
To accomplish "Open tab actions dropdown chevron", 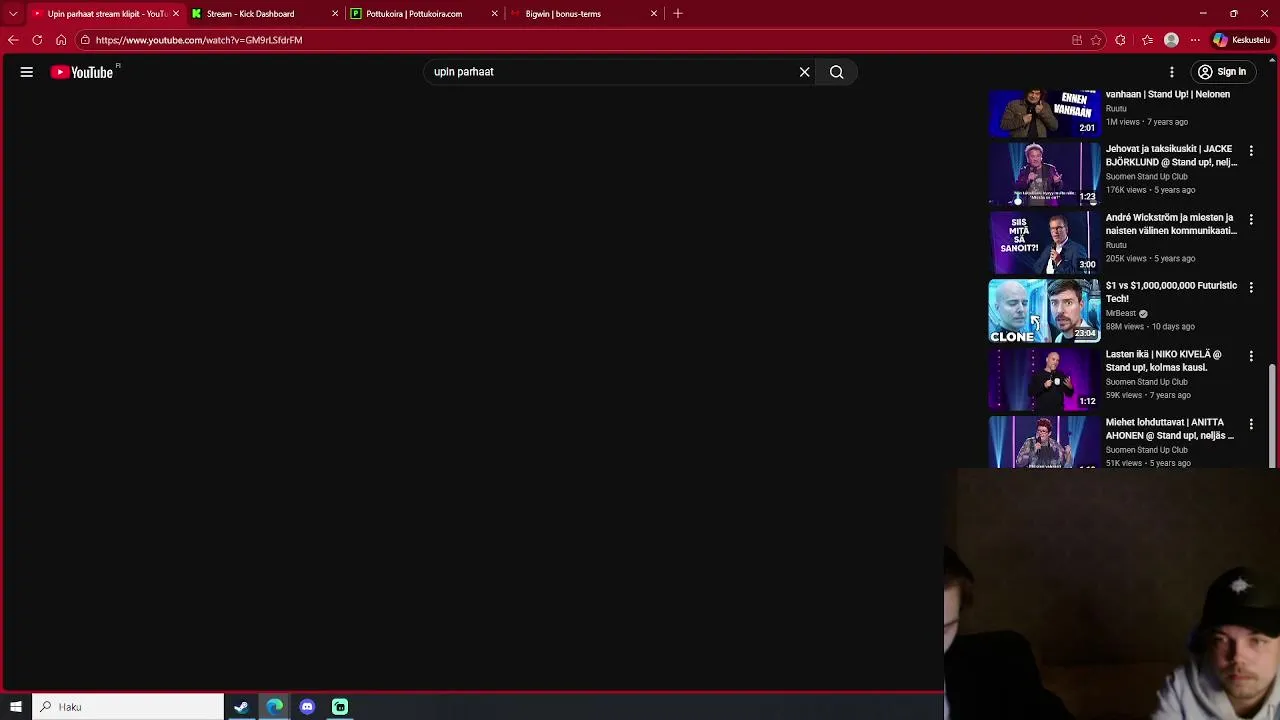I will [13, 14].
